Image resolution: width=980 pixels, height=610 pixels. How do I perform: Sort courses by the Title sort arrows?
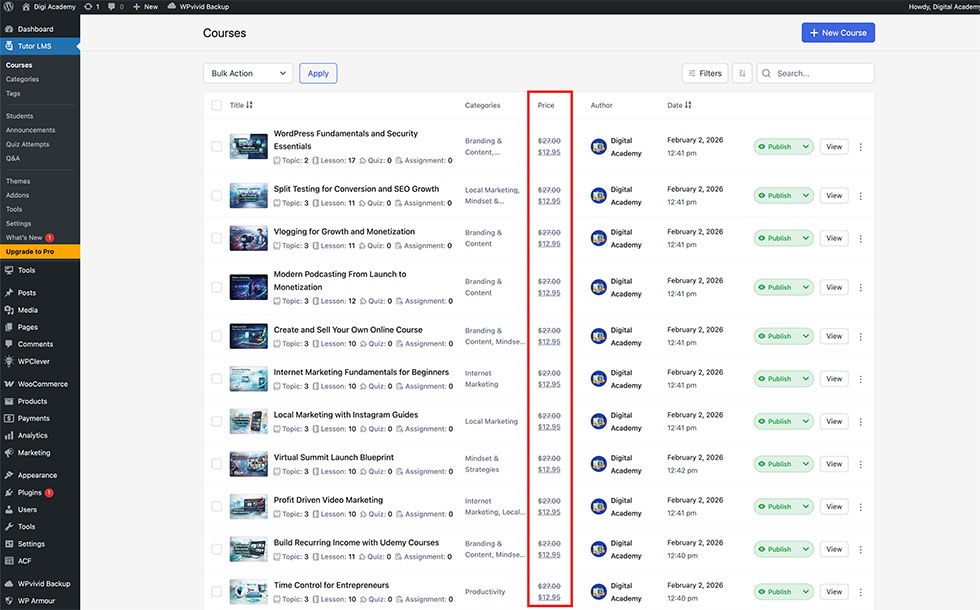(250, 105)
